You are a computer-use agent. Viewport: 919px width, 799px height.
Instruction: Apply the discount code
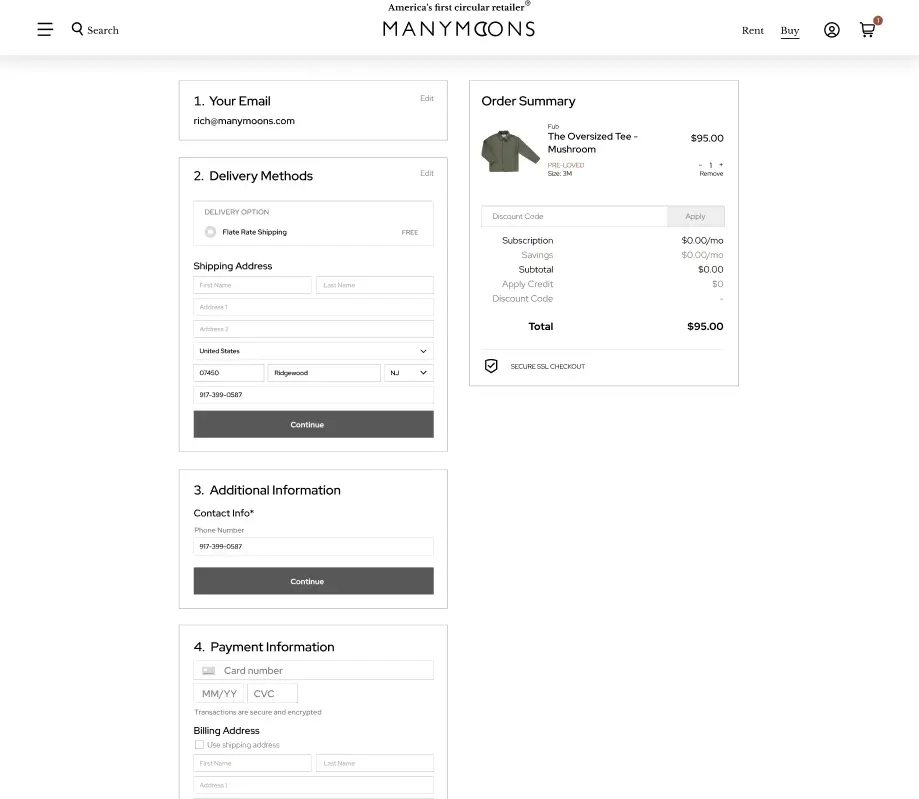pyautogui.click(x=695, y=216)
